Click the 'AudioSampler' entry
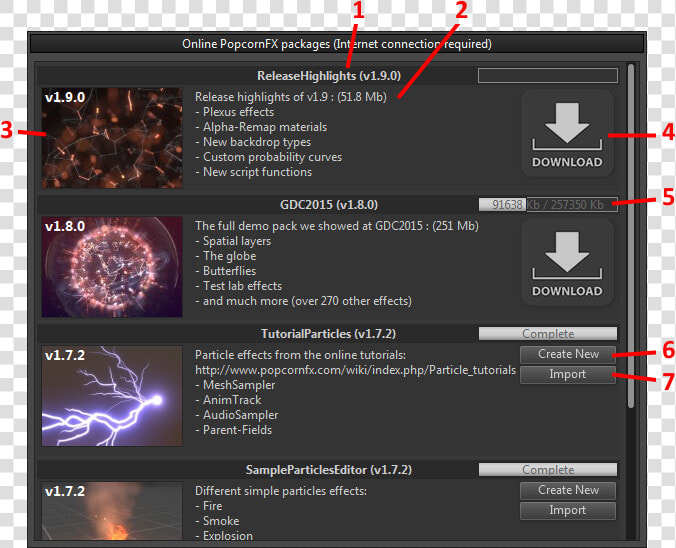The height and width of the screenshot is (548, 676). [237, 415]
